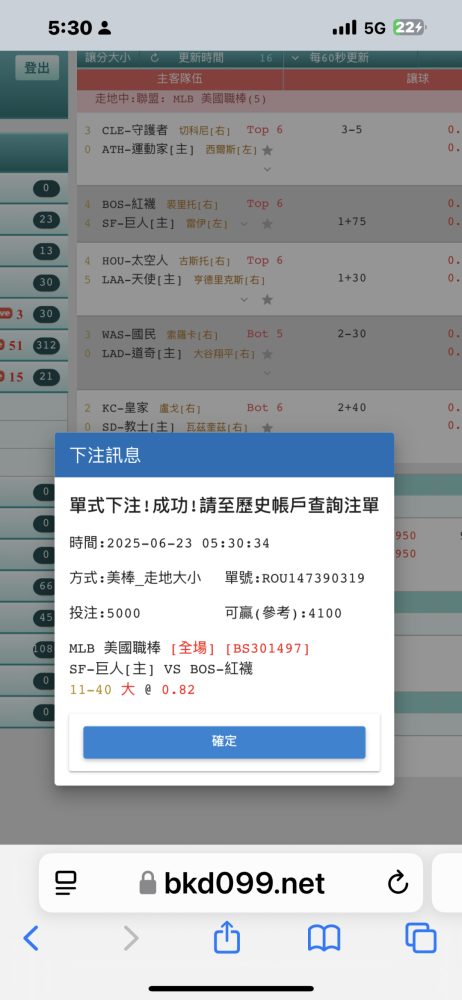Tap handicap value 1+30
462x1000 pixels.
[352, 278]
